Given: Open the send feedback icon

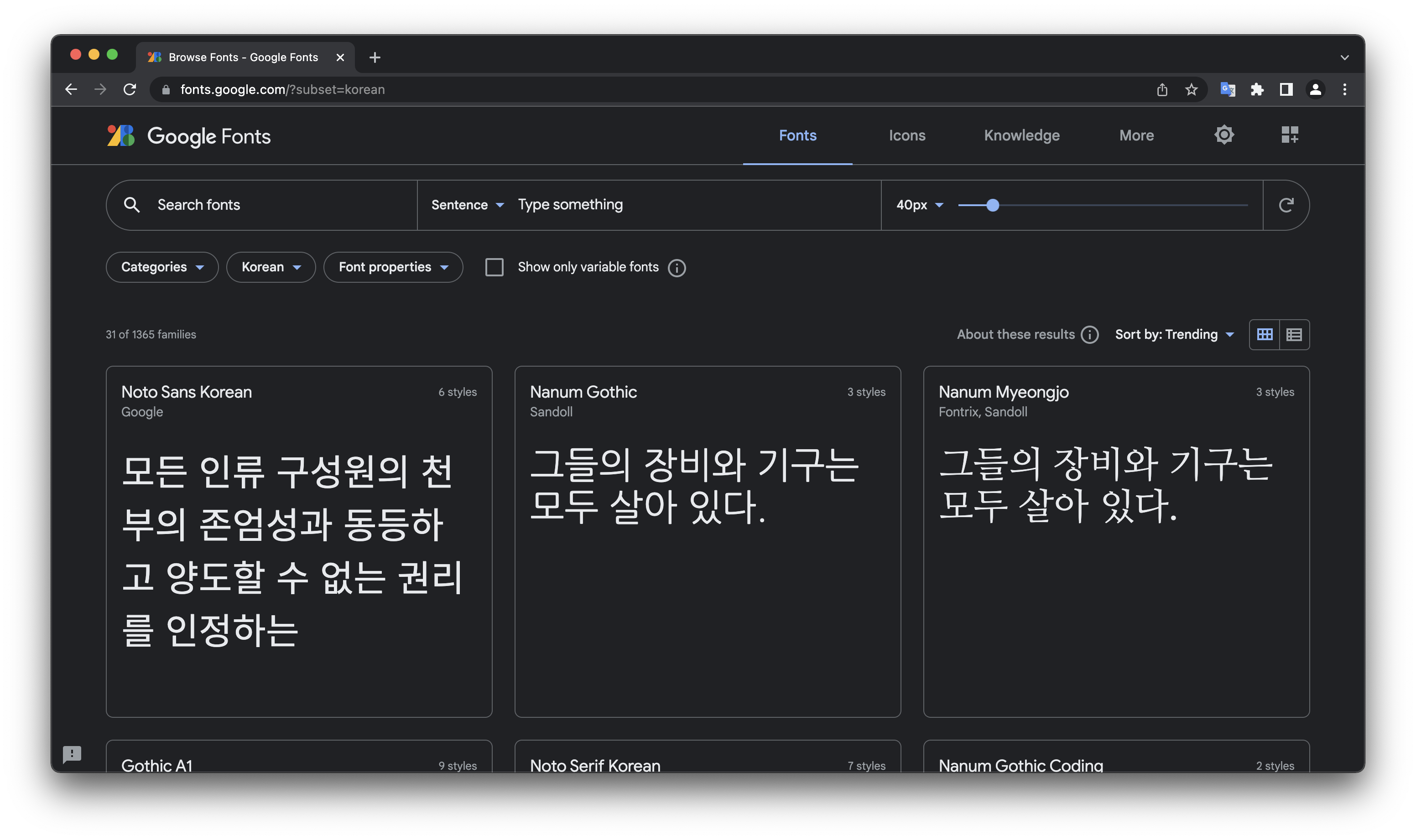Looking at the screenshot, I should click(x=72, y=754).
